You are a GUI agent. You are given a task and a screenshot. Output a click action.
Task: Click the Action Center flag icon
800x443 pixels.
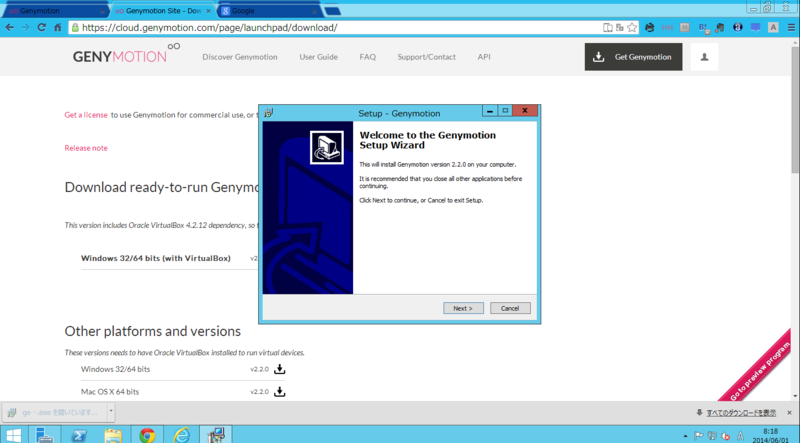pos(698,436)
